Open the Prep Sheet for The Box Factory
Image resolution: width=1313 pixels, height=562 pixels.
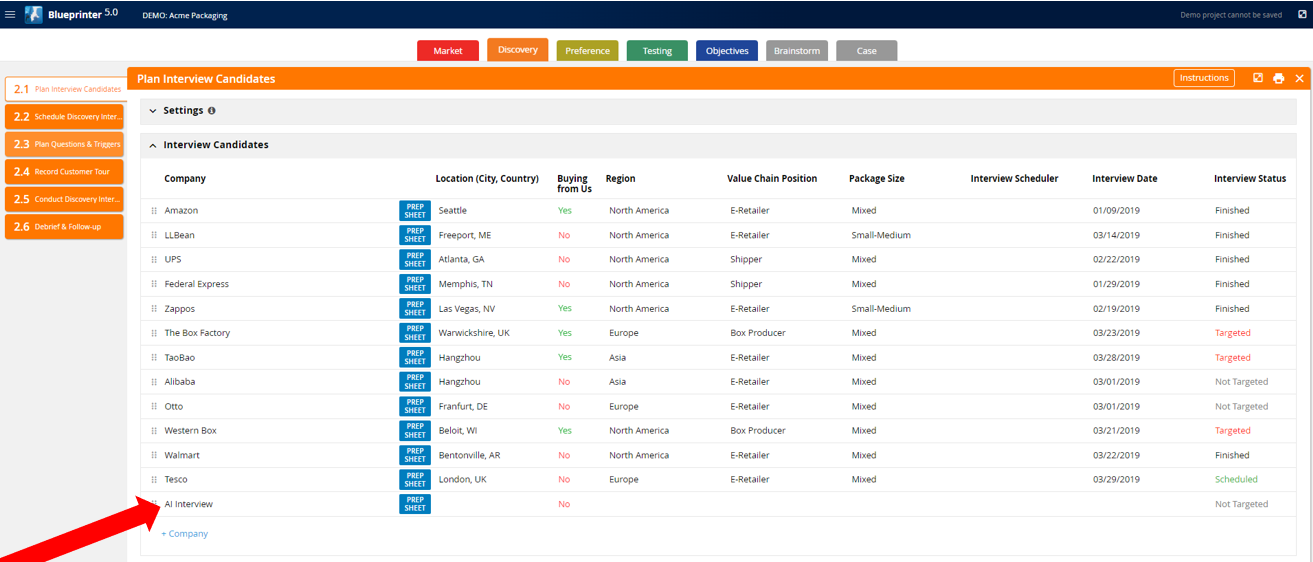415,333
